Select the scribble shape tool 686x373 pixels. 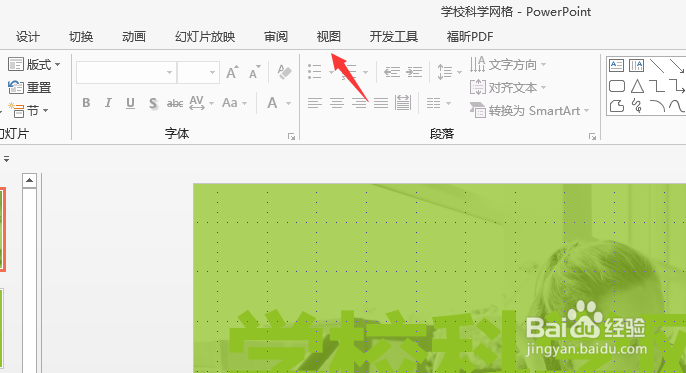pyautogui.click(x=637, y=106)
